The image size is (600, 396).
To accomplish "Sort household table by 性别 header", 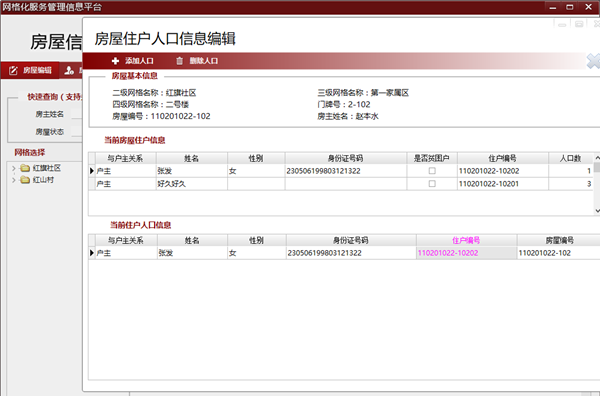I will 256,158.
